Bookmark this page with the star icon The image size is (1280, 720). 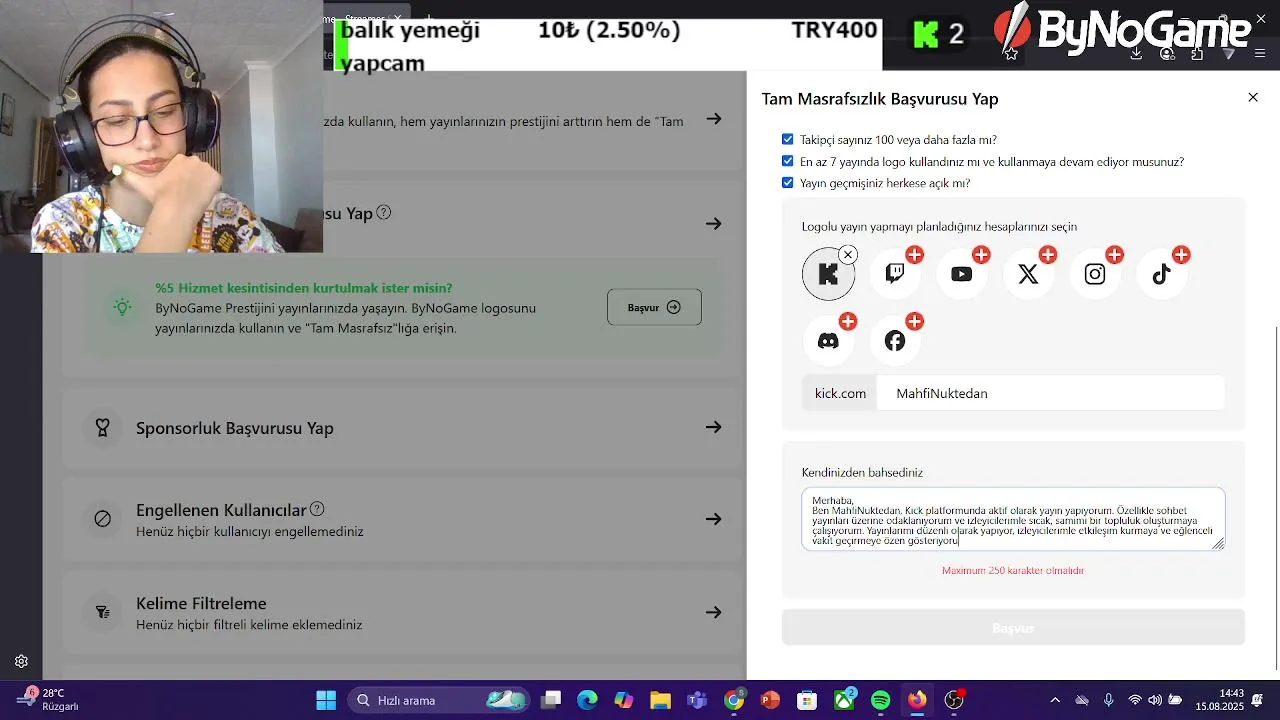1011,53
